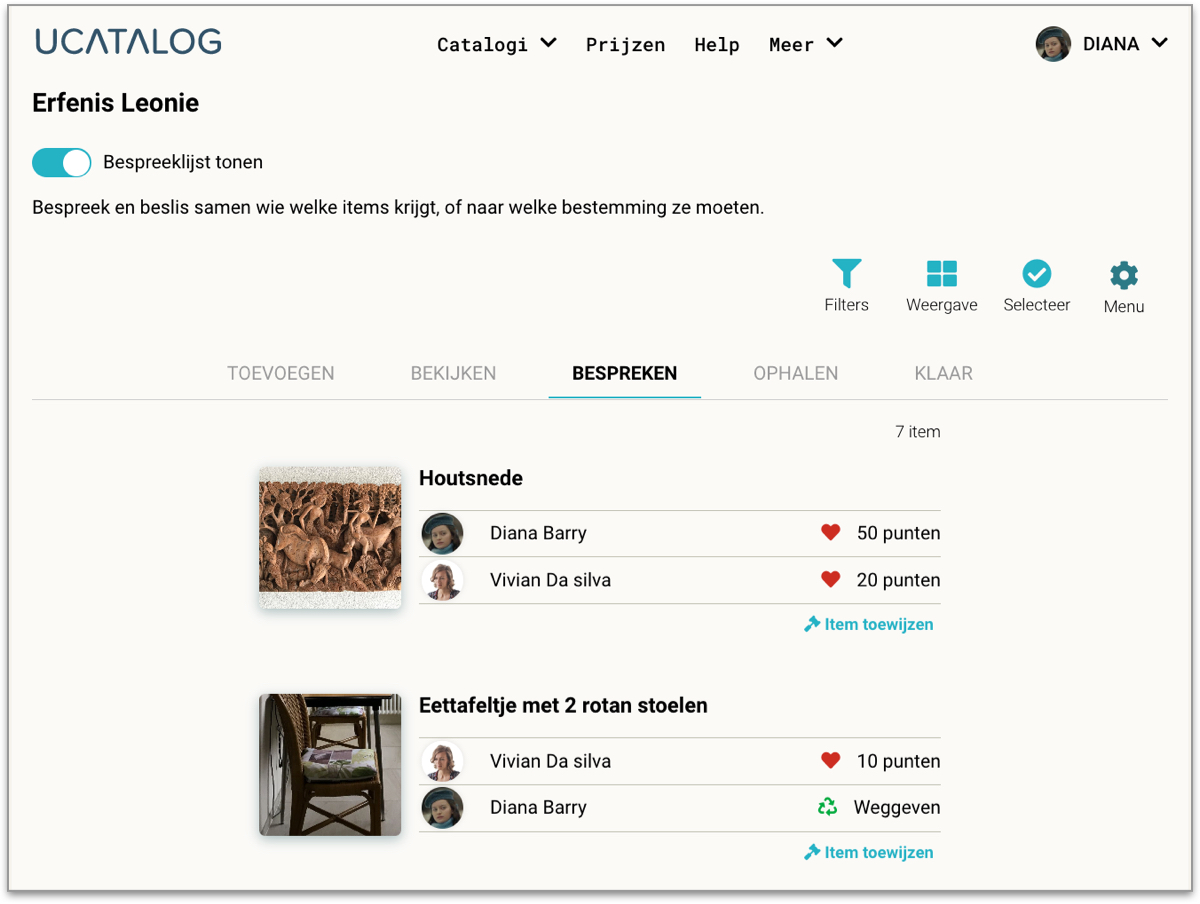Click Vivian Da silva's avatar under Houtsnede

coord(442,580)
